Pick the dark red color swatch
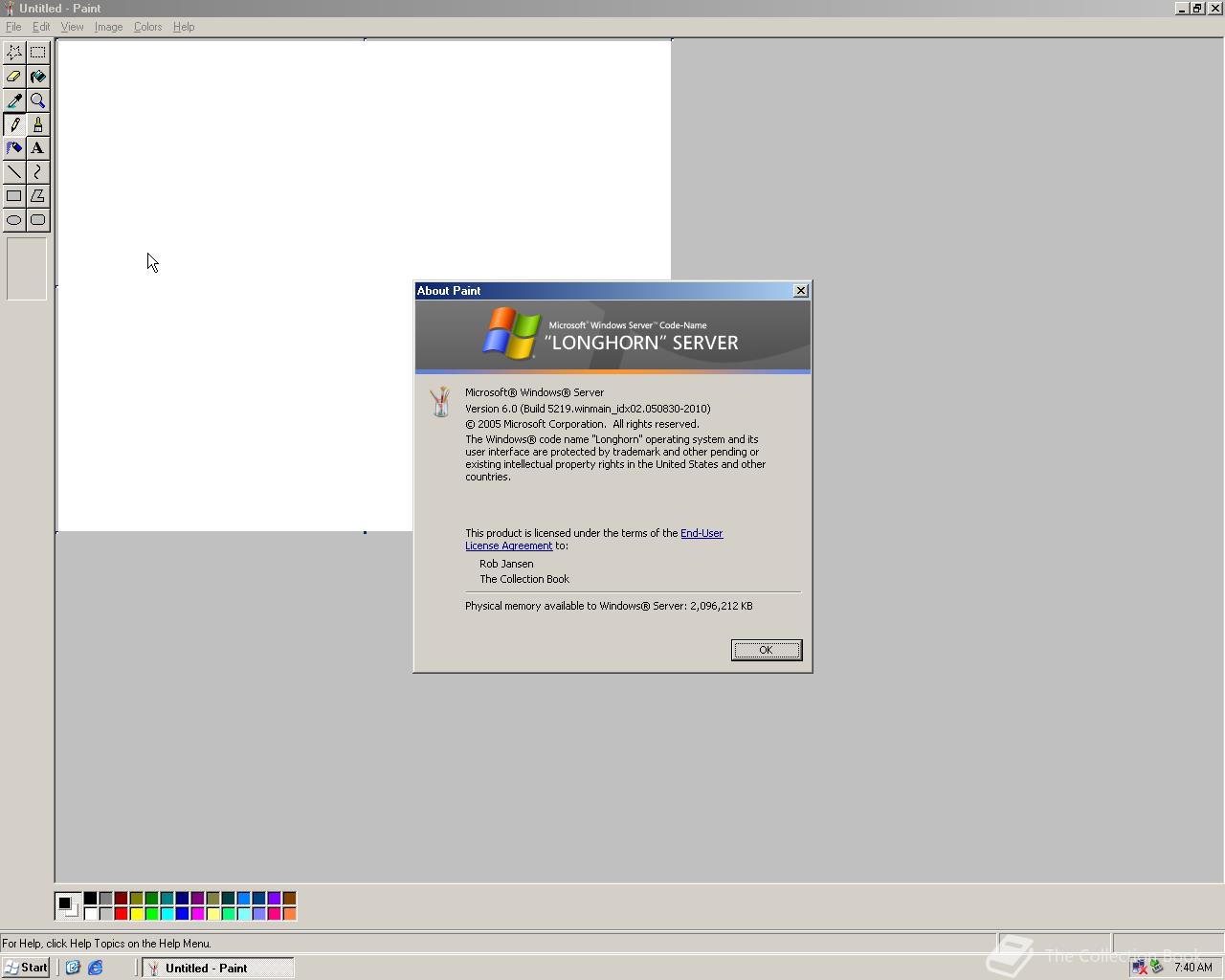Image resolution: width=1225 pixels, height=980 pixels. pos(121,898)
